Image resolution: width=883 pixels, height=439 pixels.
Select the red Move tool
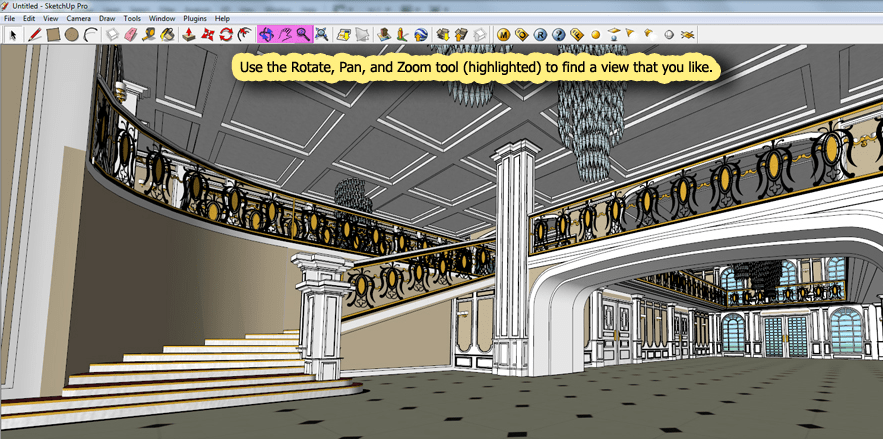coord(208,35)
